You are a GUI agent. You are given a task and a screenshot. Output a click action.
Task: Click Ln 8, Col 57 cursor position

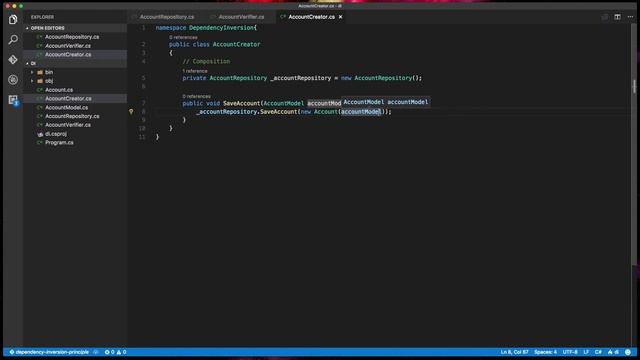pos(514,352)
